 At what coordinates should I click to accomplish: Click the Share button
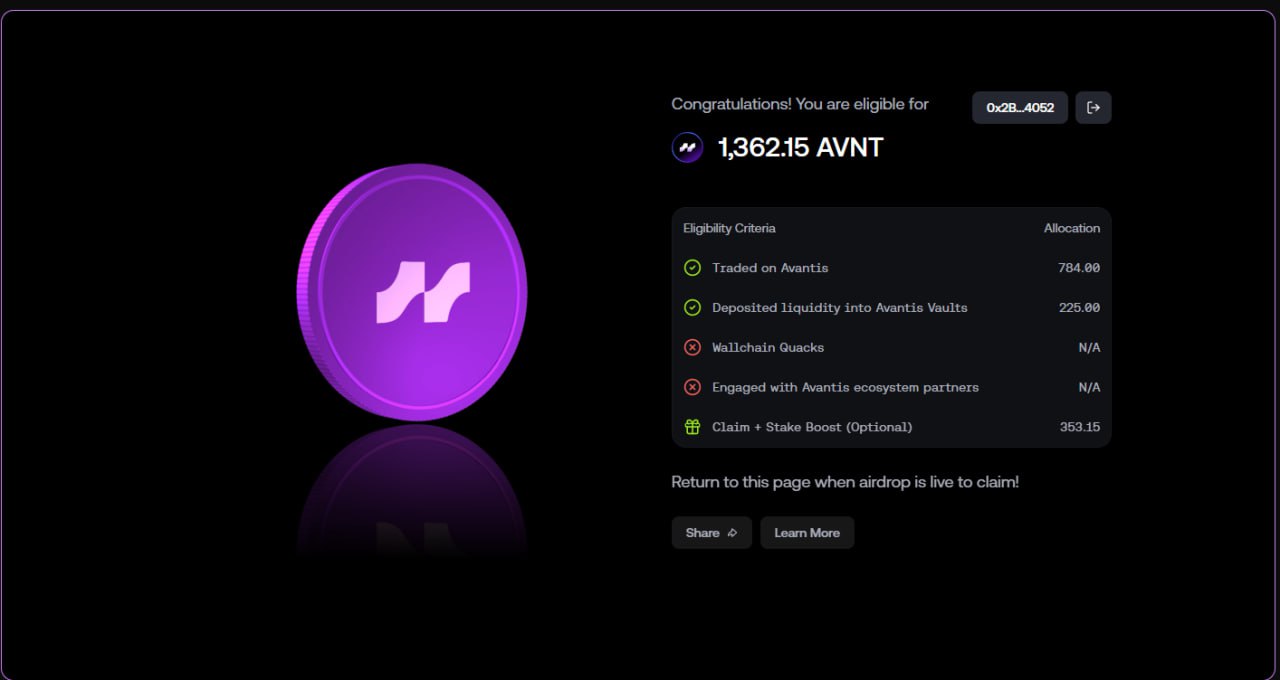click(712, 533)
